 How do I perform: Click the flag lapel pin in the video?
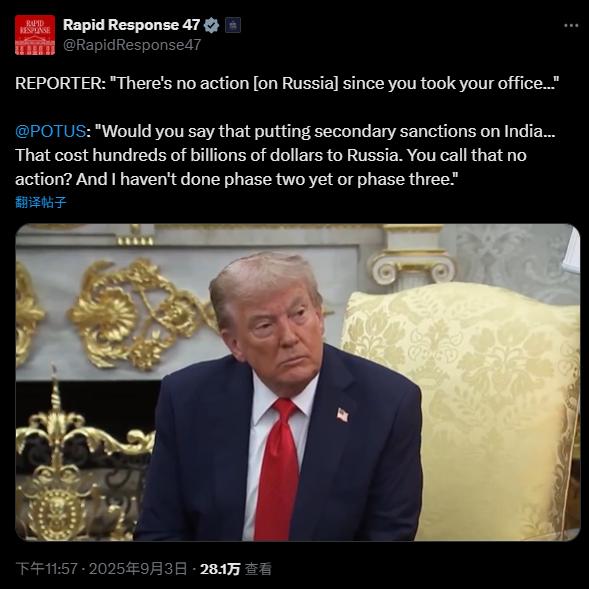click(x=342, y=415)
